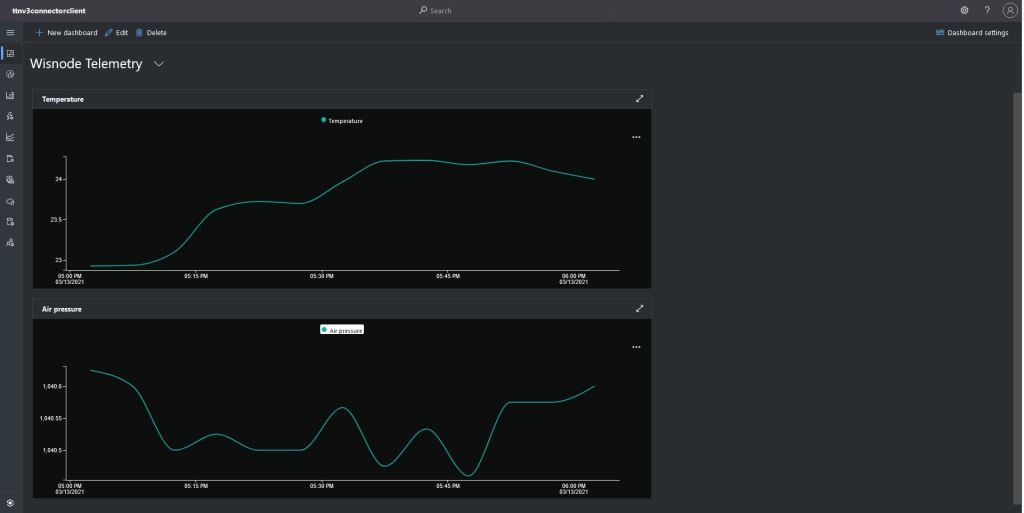Open the Temperature chart's three-dot menu
1024x513 pixels.
click(636, 137)
